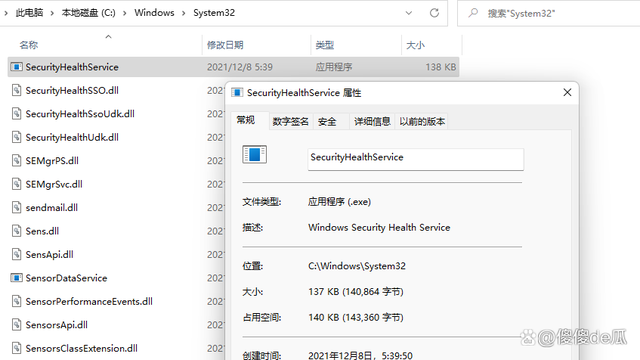This screenshot has width=640, height=360.
Task: Select the SecurityHealthService file name
Action: pos(72,67)
